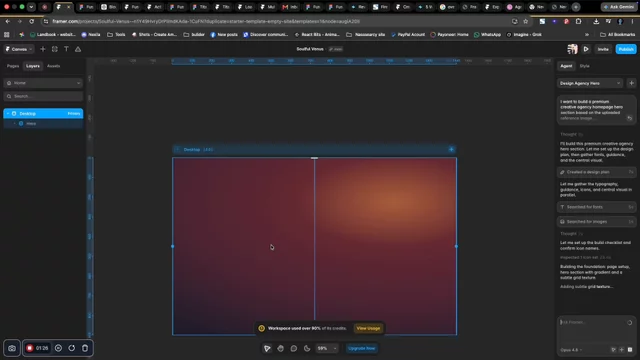Click the Ask Gemini button
The image size is (640, 360).
619,7
